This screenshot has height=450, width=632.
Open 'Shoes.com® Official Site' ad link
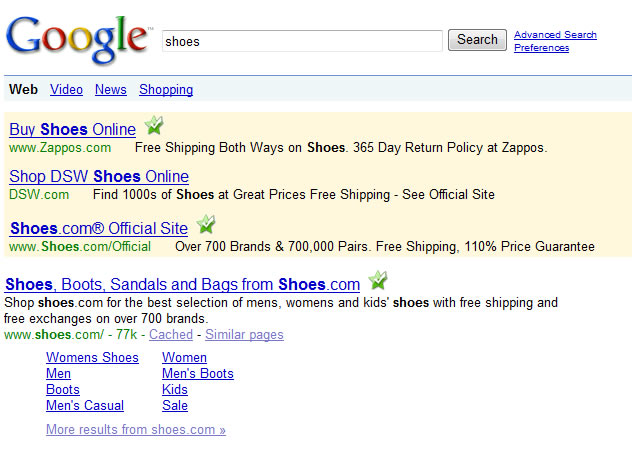click(99, 229)
